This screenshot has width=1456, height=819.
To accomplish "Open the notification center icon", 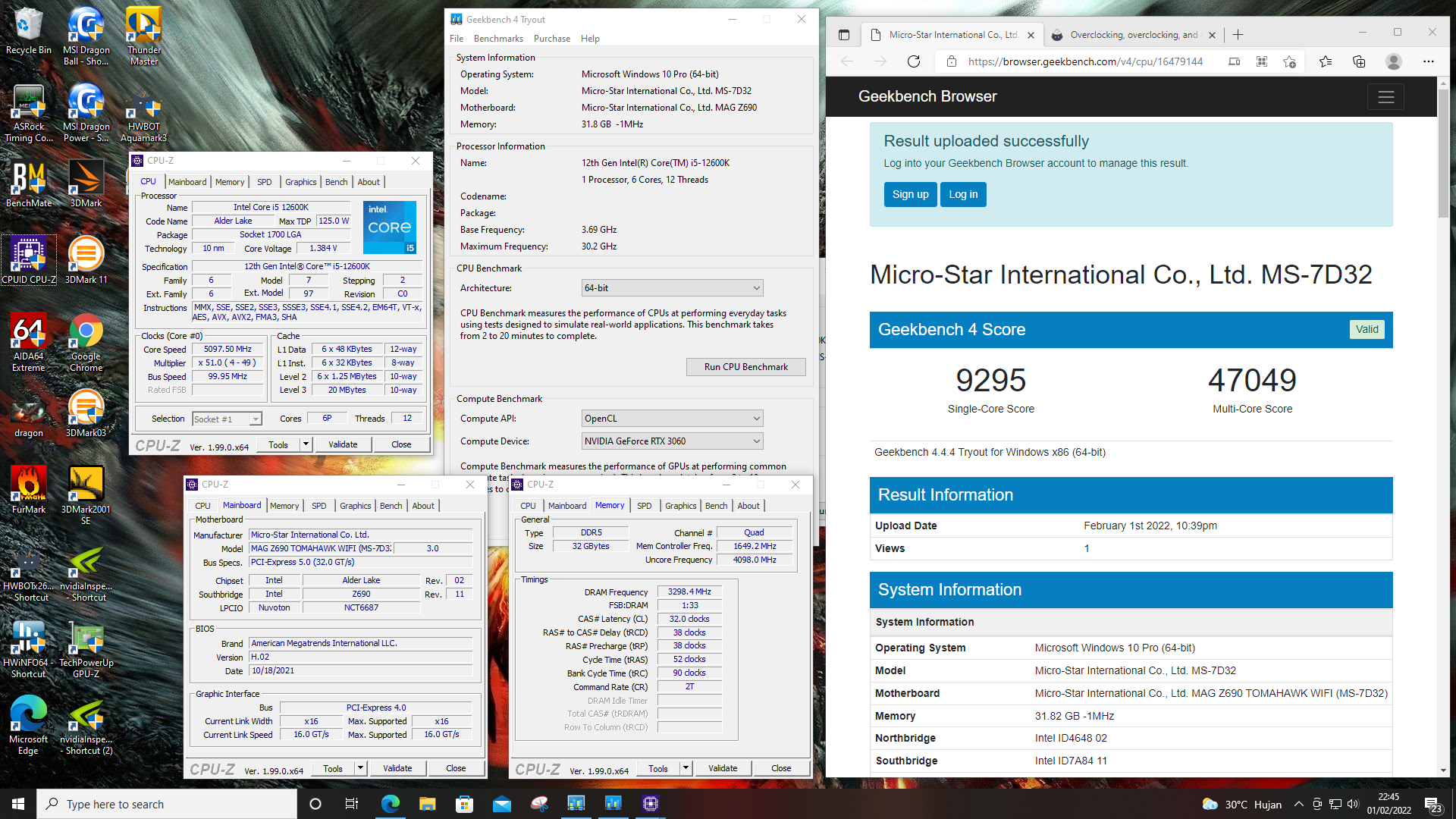I will pos(1432,804).
